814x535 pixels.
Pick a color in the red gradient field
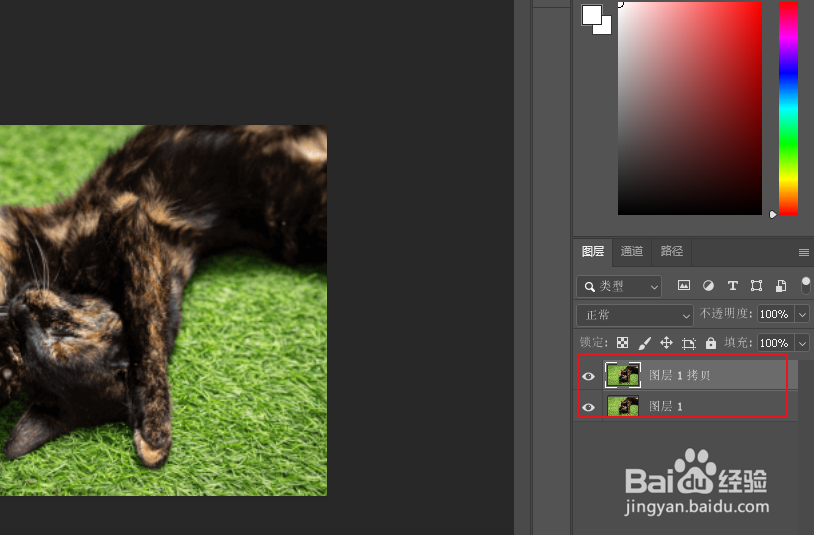click(x=690, y=108)
